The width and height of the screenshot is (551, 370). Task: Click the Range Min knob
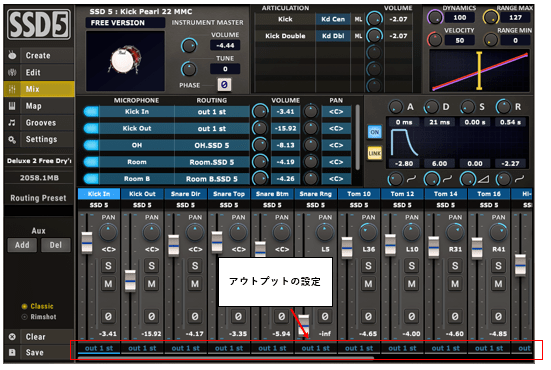(491, 40)
